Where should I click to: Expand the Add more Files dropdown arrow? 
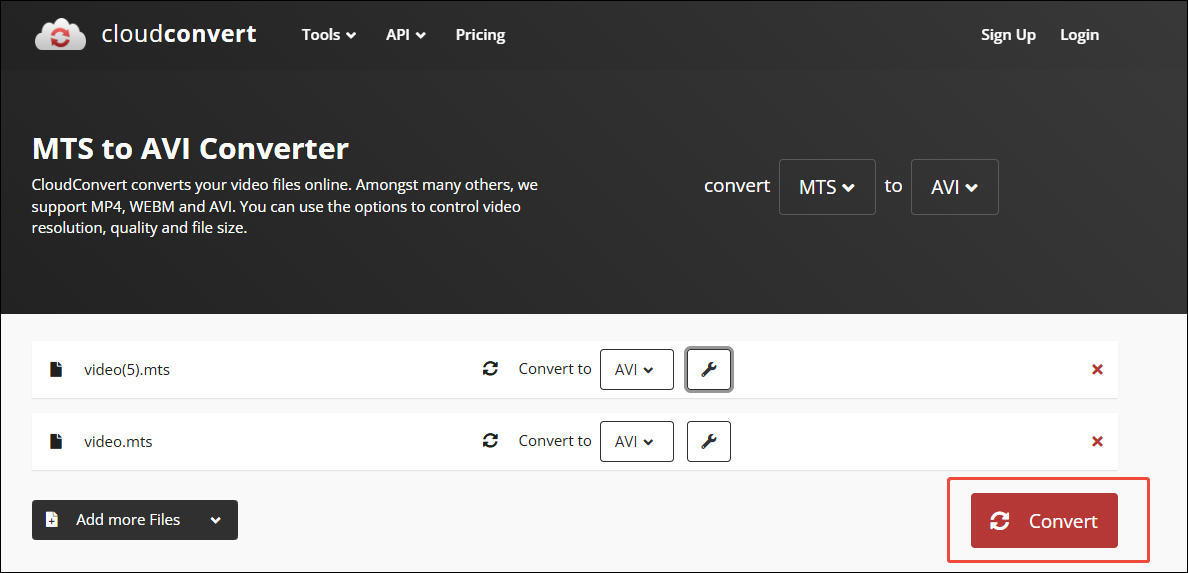point(216,521)
